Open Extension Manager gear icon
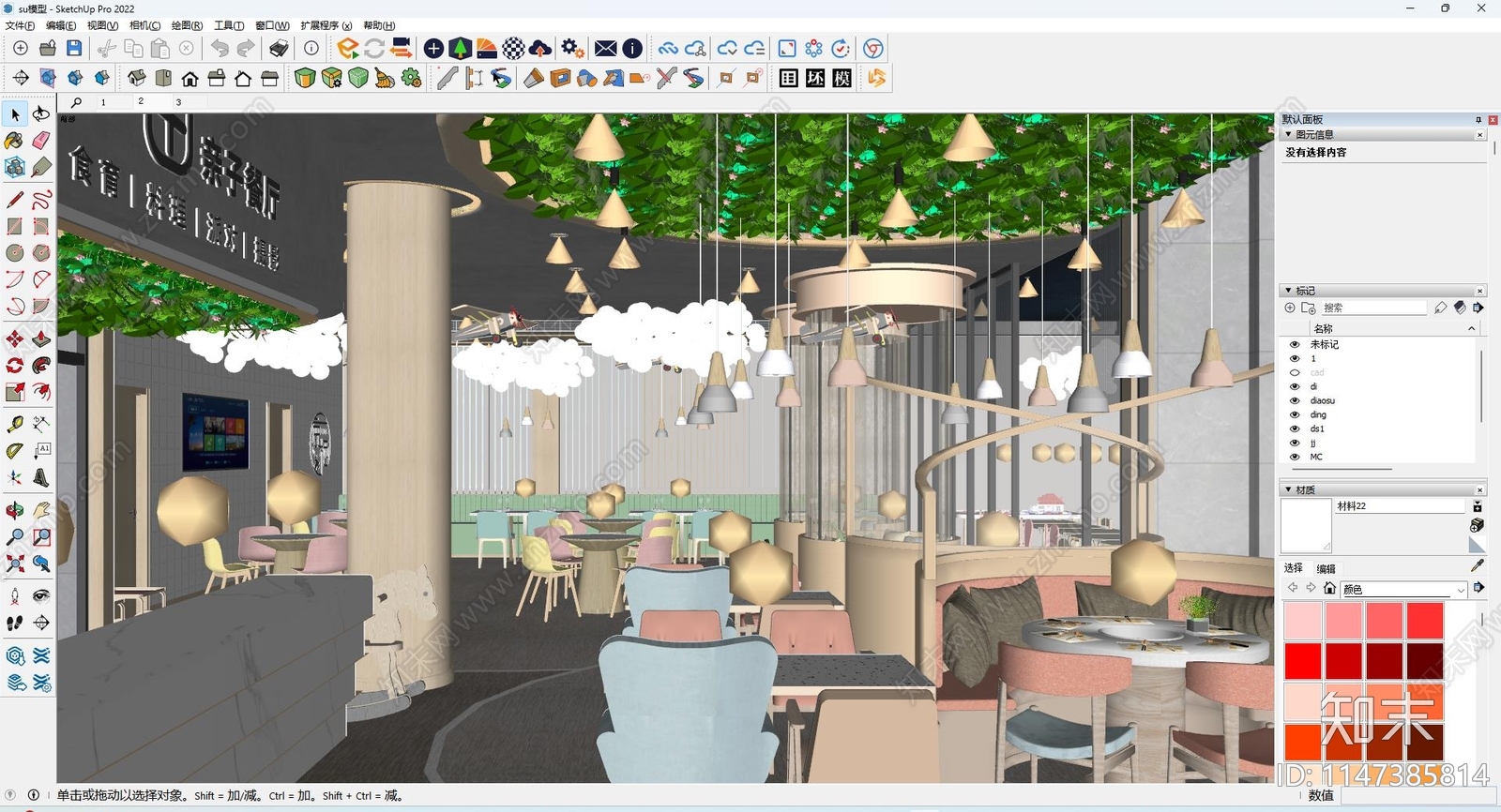Viewport: 1501px width, 812px height. 572,48
